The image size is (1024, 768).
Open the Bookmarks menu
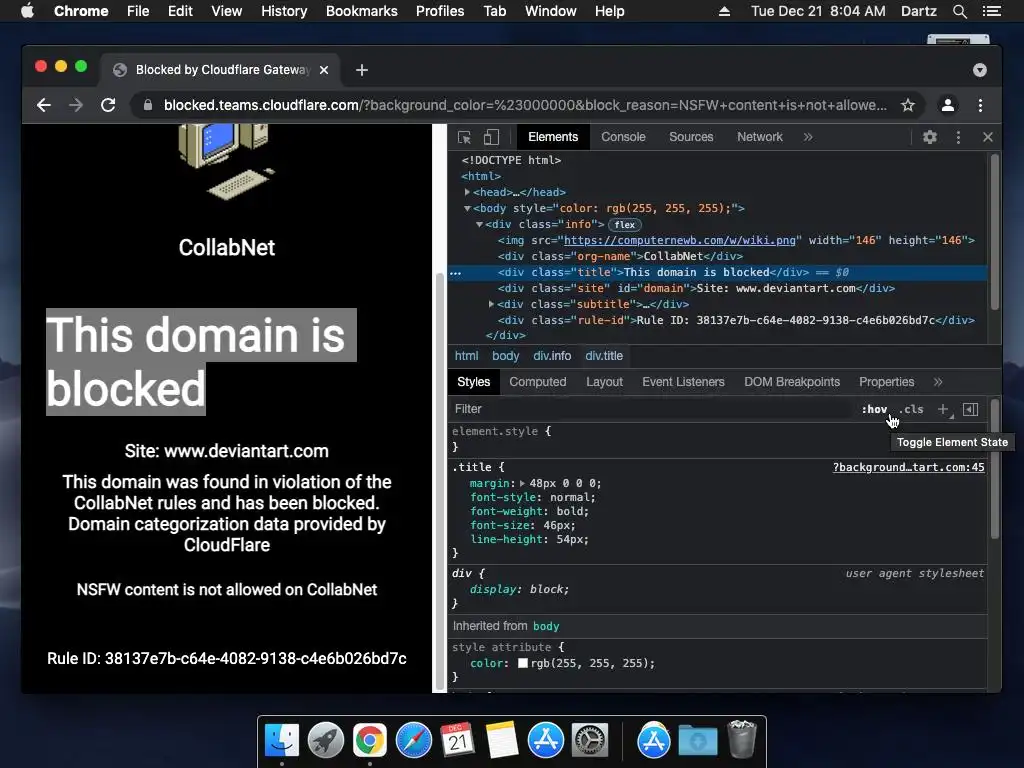click(x=362, y=11)
